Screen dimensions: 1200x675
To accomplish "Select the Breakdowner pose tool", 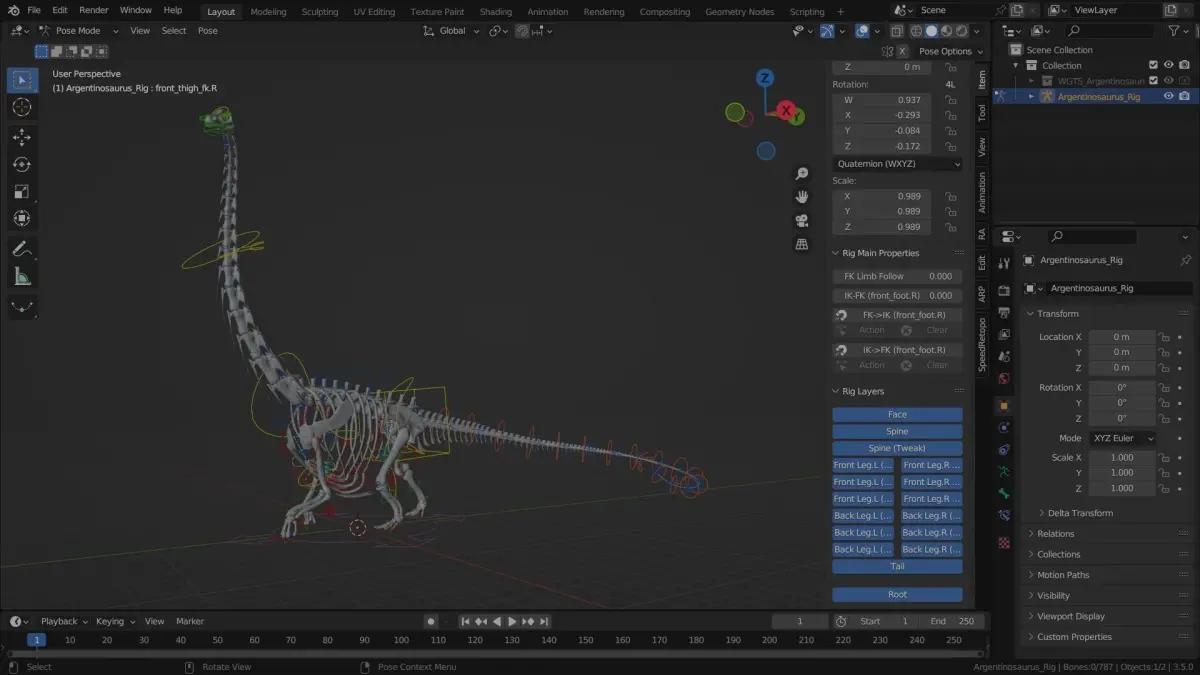I will coord(22,307).
